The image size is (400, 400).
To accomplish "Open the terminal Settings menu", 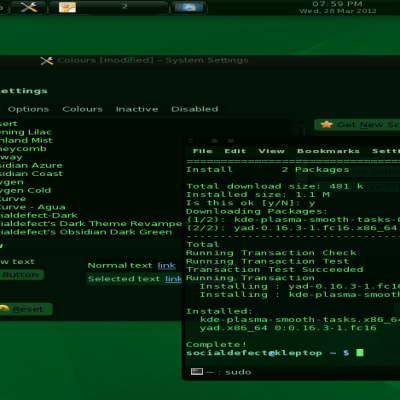I will [x=386, y=151].
